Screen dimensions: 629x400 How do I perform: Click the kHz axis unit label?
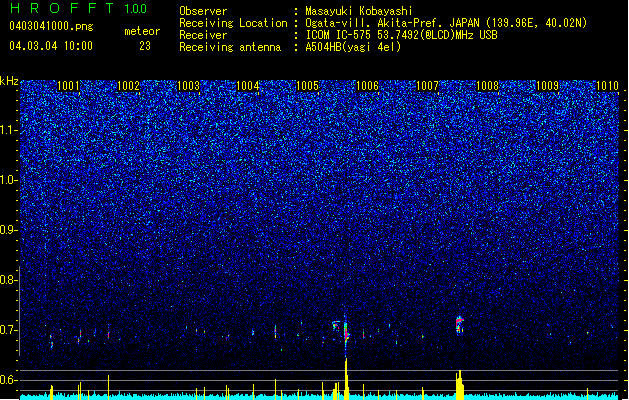[x=9, y=81]
